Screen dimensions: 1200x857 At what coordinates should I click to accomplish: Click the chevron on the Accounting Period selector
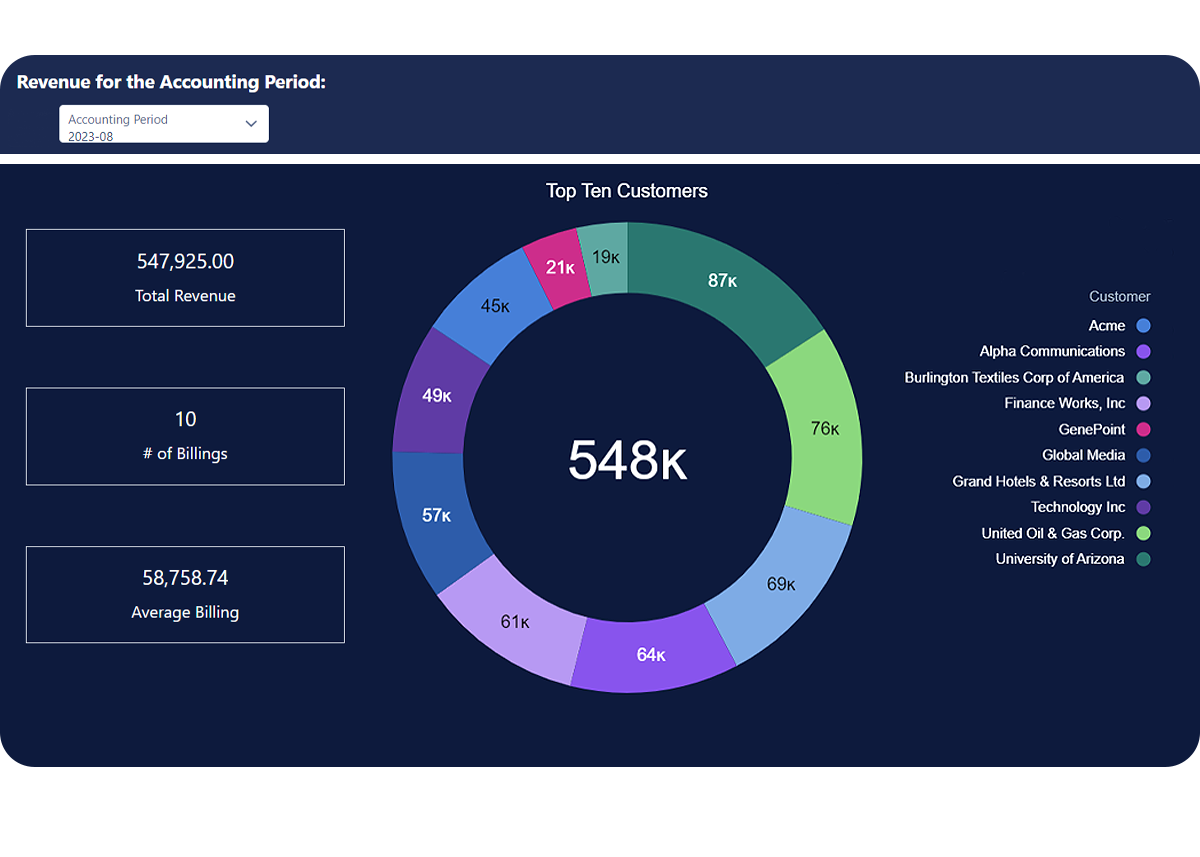pos(251,123)
